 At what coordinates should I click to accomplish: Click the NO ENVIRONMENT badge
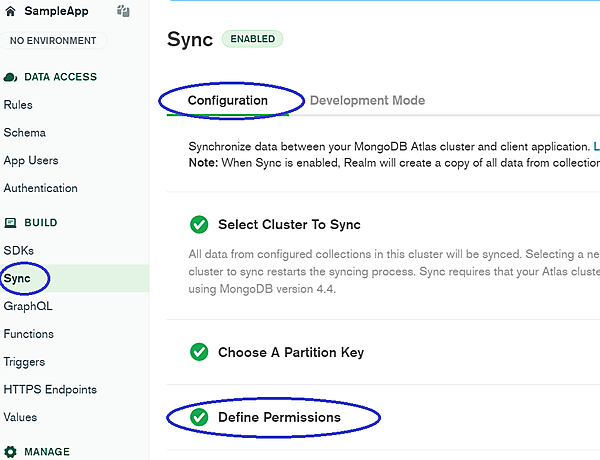coord(53,41)
